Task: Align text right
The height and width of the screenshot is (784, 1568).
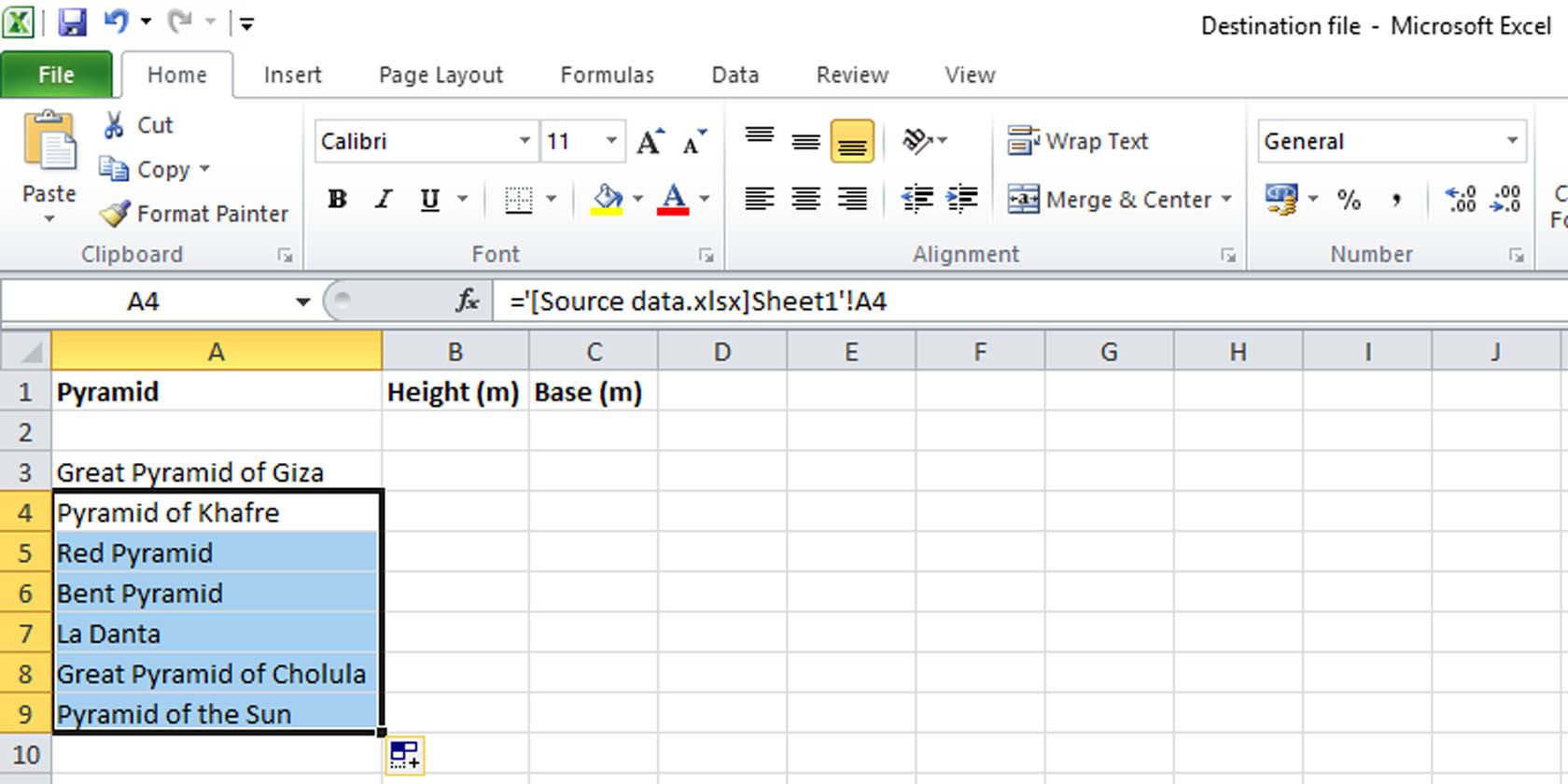Action: click(852, 199)
